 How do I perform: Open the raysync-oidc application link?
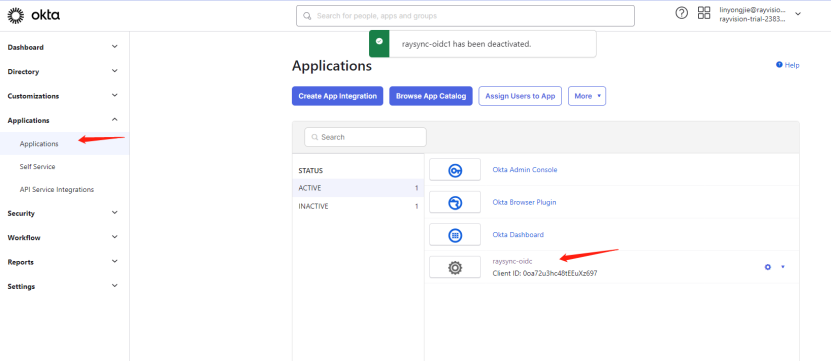coord(512,261)
